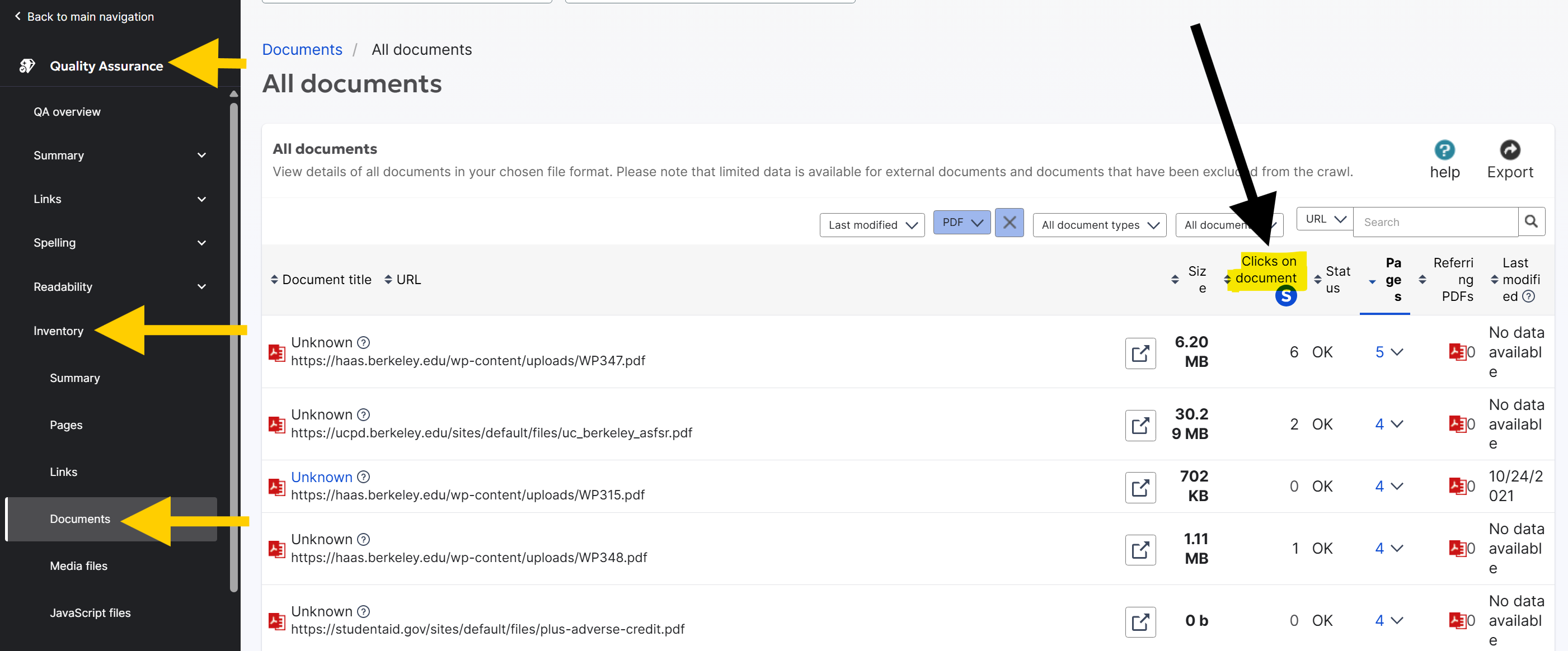Click the Siteimprove S icon under Clicks on document
The height and width of the screenshot is (651, 1568).
point(1286,296)
